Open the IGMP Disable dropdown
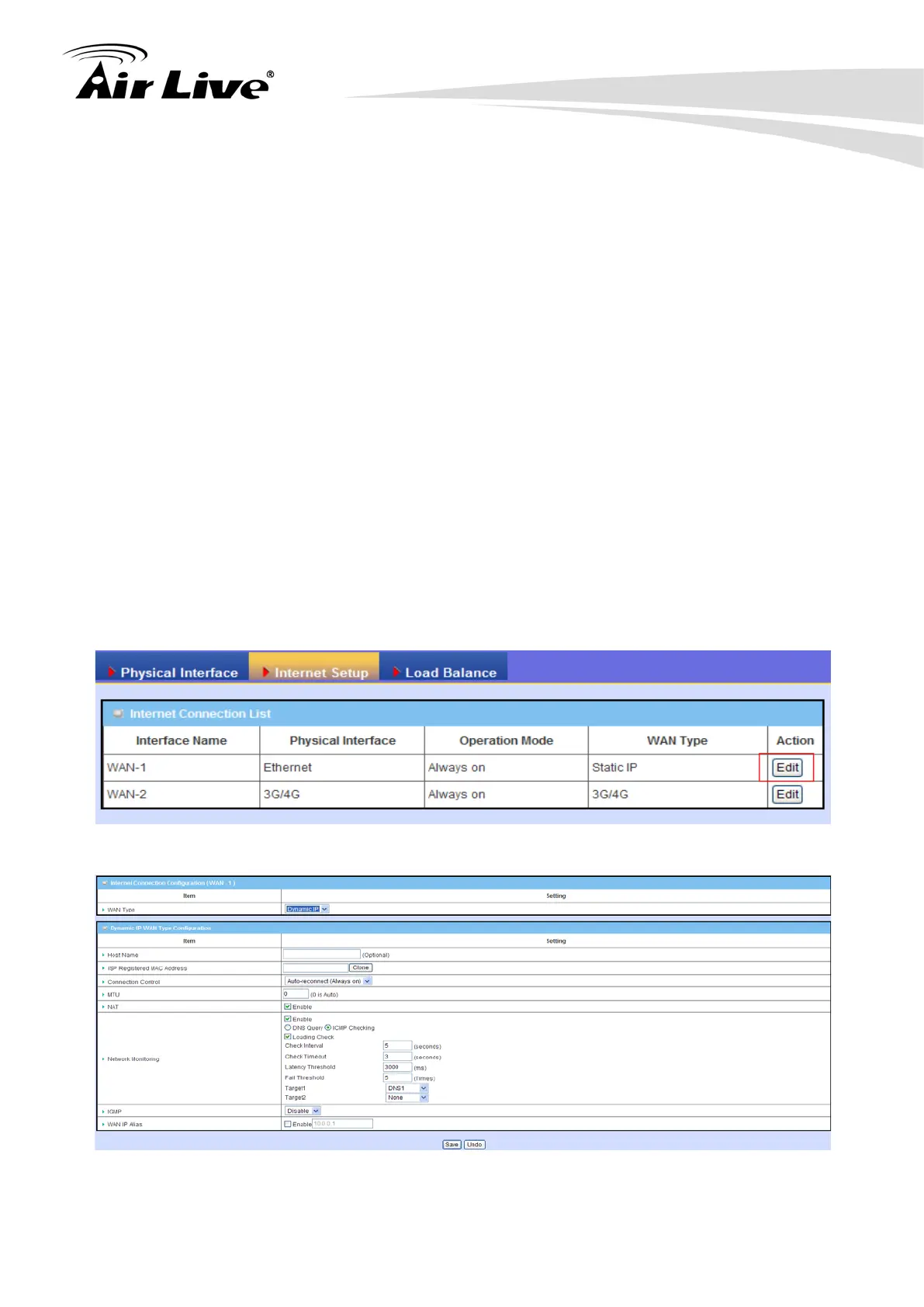 pos(303,1111)
